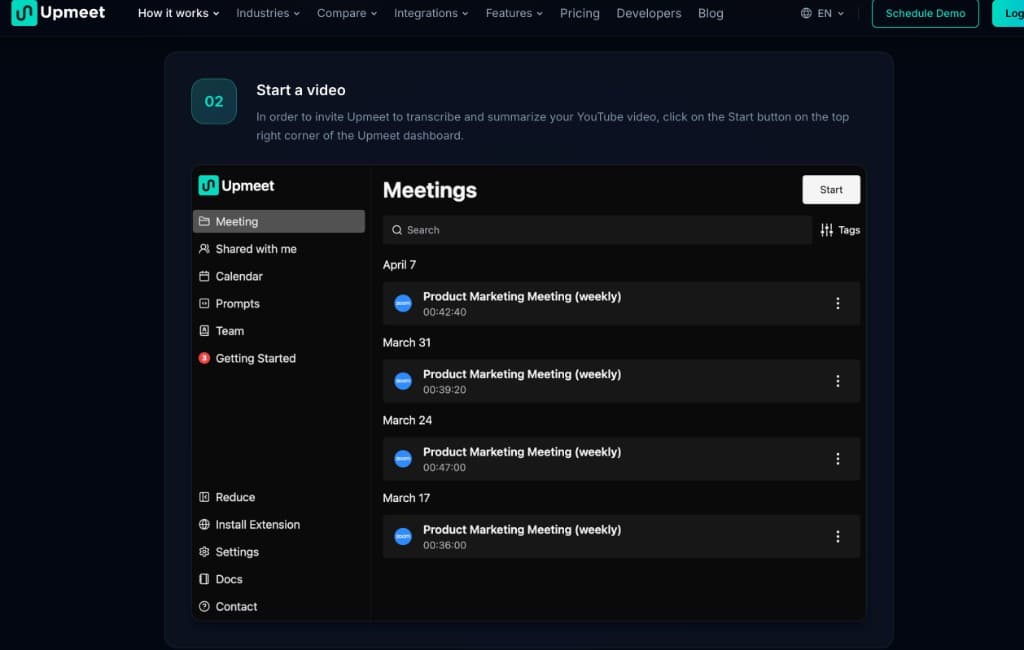1024x650 pixels.
Task: Open the three-dot menu for the April 7 meeting
Action: 838,303
